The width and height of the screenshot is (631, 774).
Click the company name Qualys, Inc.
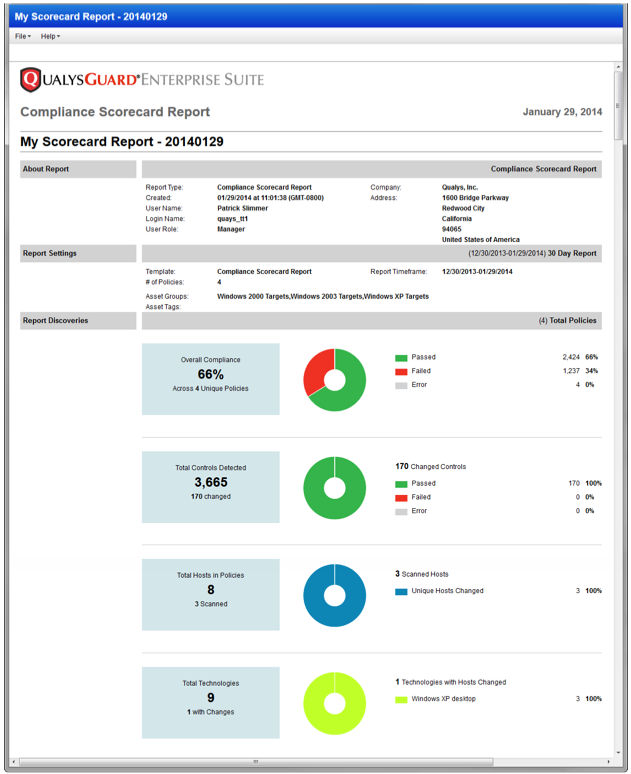pos(460,188)
